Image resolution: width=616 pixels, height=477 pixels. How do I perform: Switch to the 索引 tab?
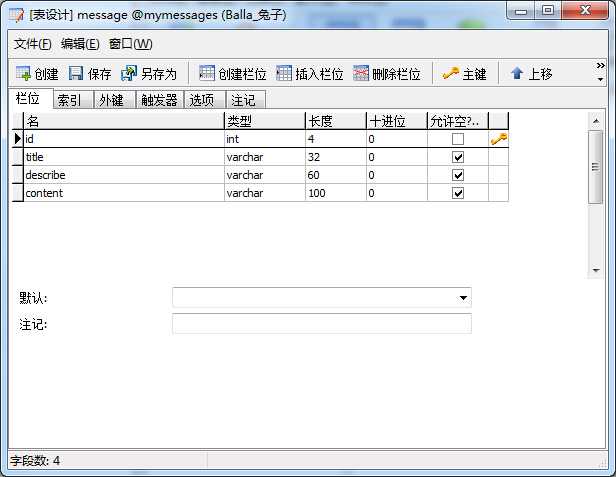point(69,100)
